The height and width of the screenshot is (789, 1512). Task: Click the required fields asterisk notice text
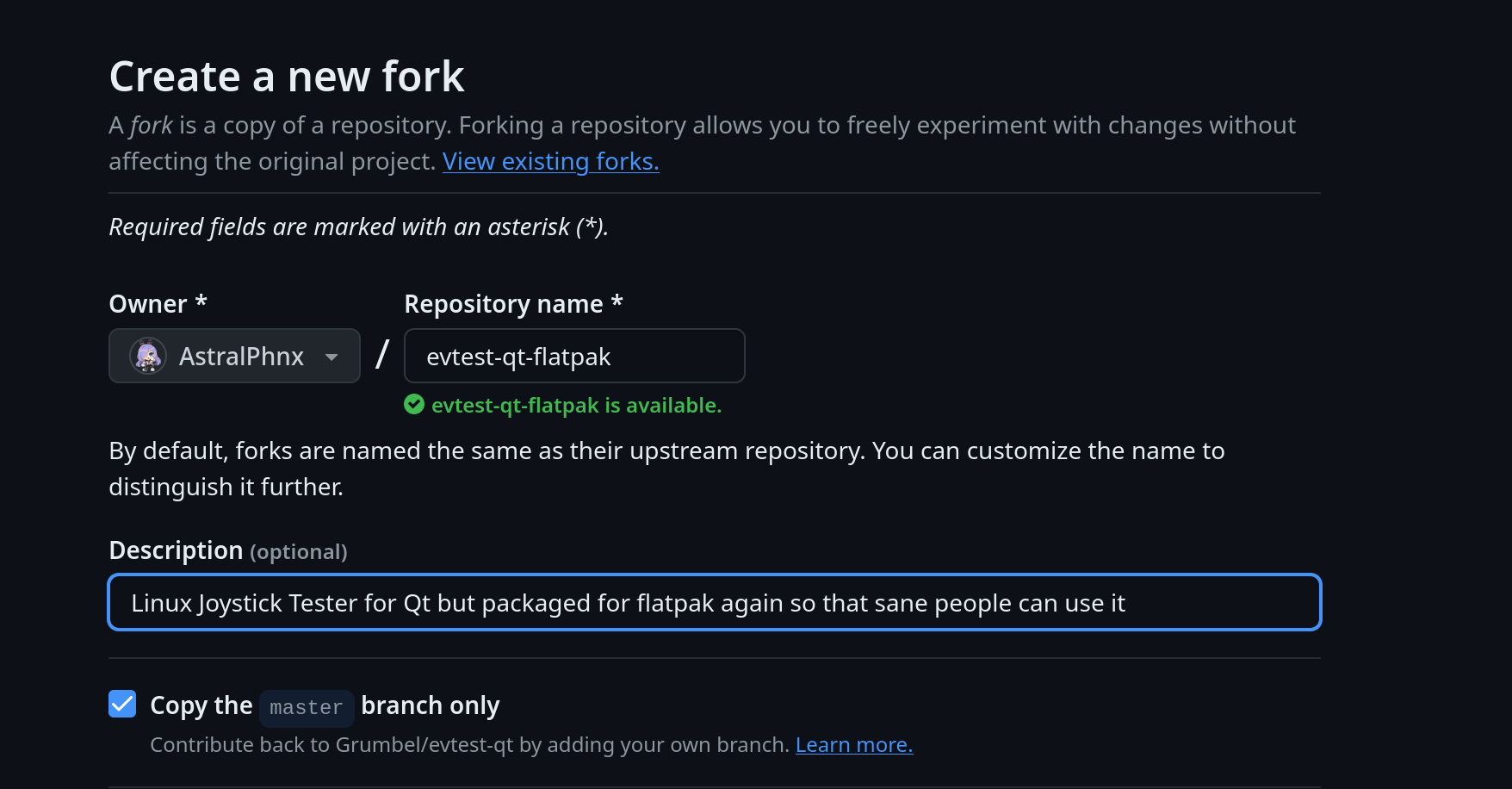click(x=358, y=227)
